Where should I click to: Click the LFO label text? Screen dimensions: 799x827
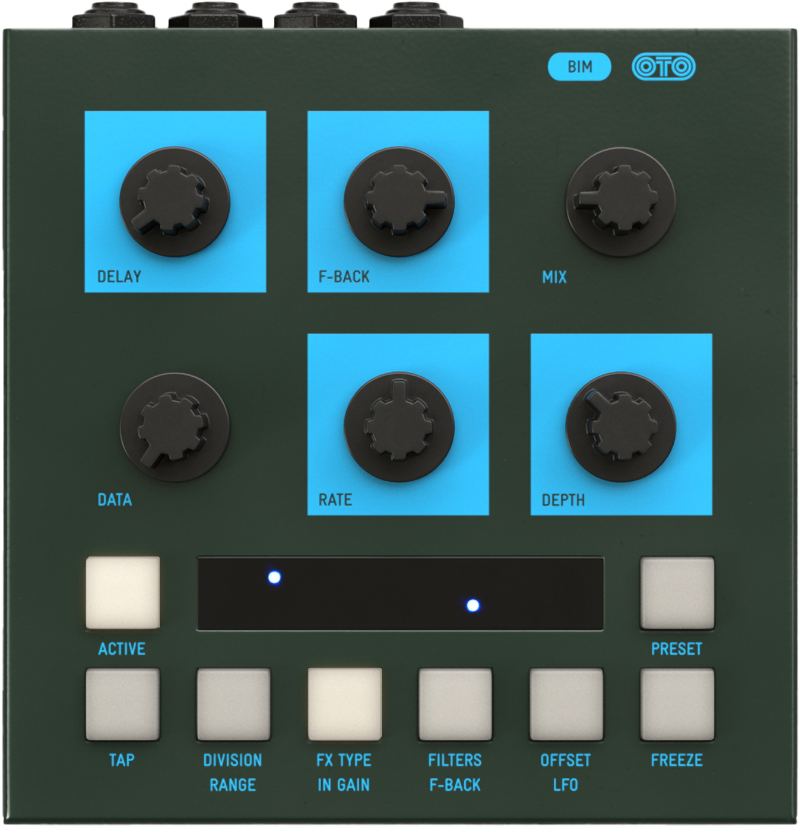click(x=565, y=785)
